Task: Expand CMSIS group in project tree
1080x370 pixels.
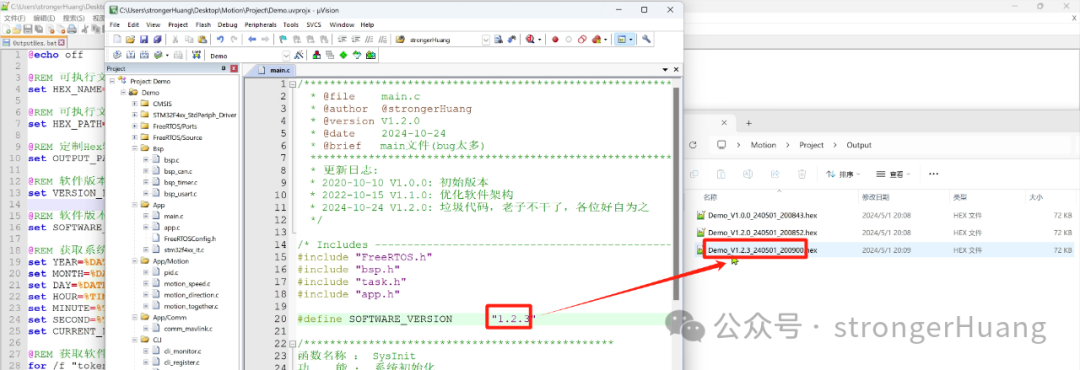Action: click(134, 103)
